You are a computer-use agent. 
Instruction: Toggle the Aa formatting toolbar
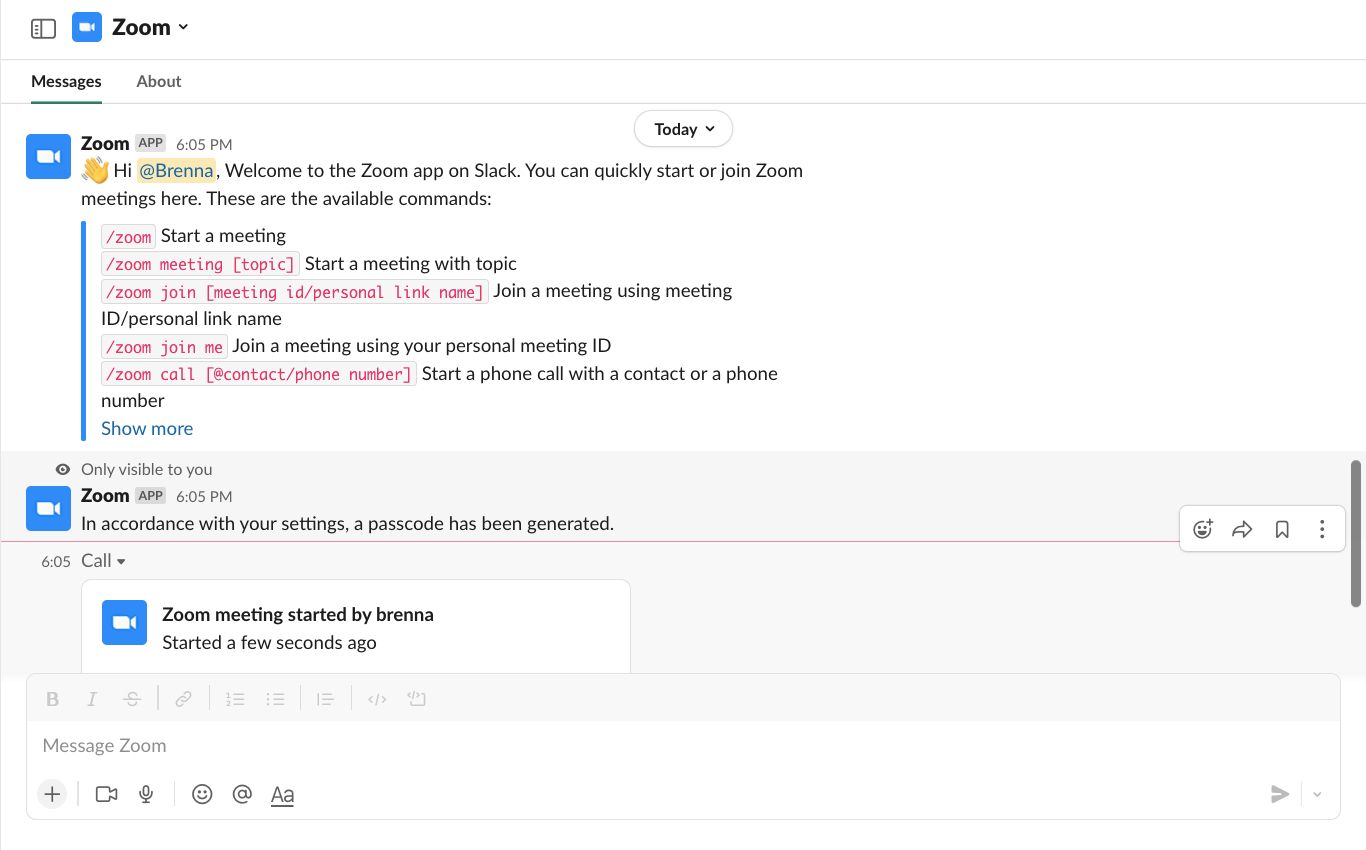tap(282, 795)
